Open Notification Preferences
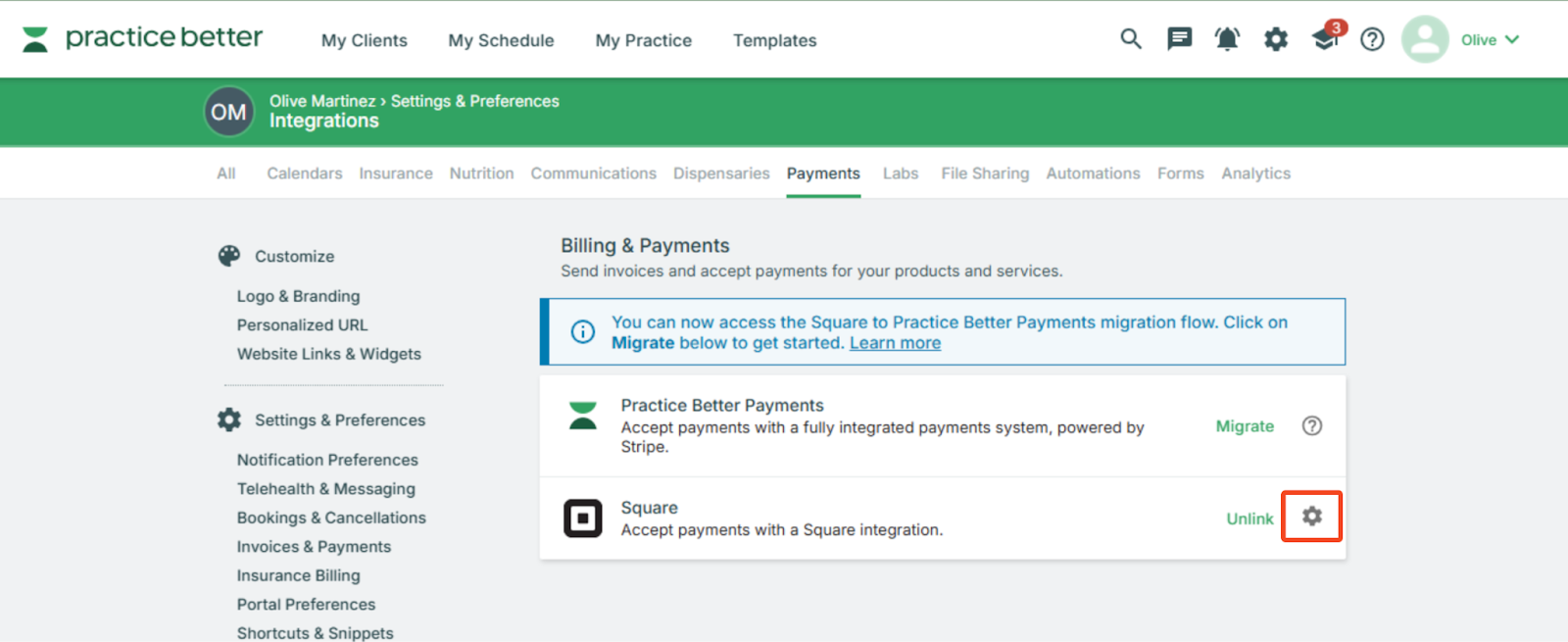 [x=327, y=460]
